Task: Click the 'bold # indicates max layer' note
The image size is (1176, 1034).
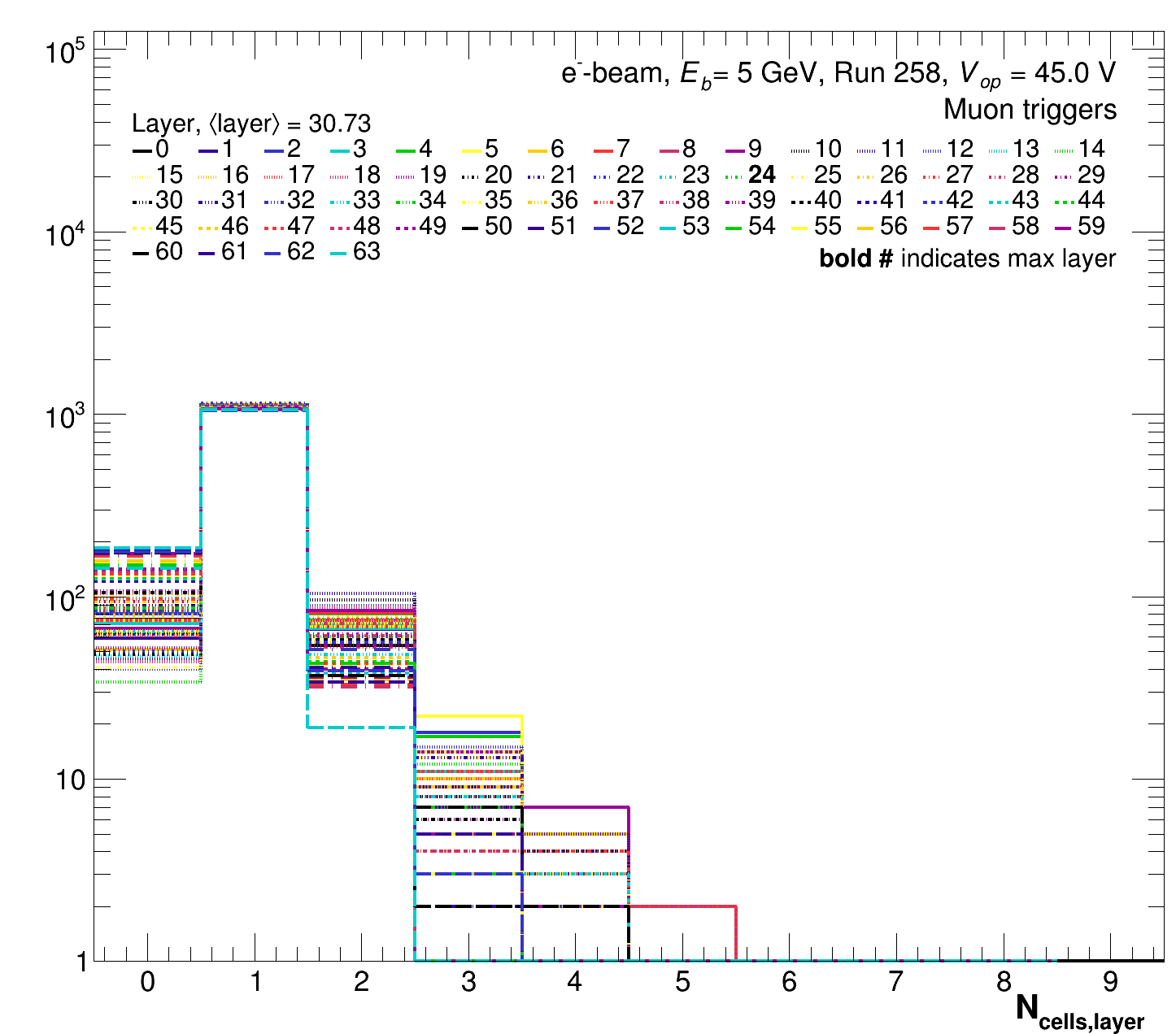Action: (967, 258)
